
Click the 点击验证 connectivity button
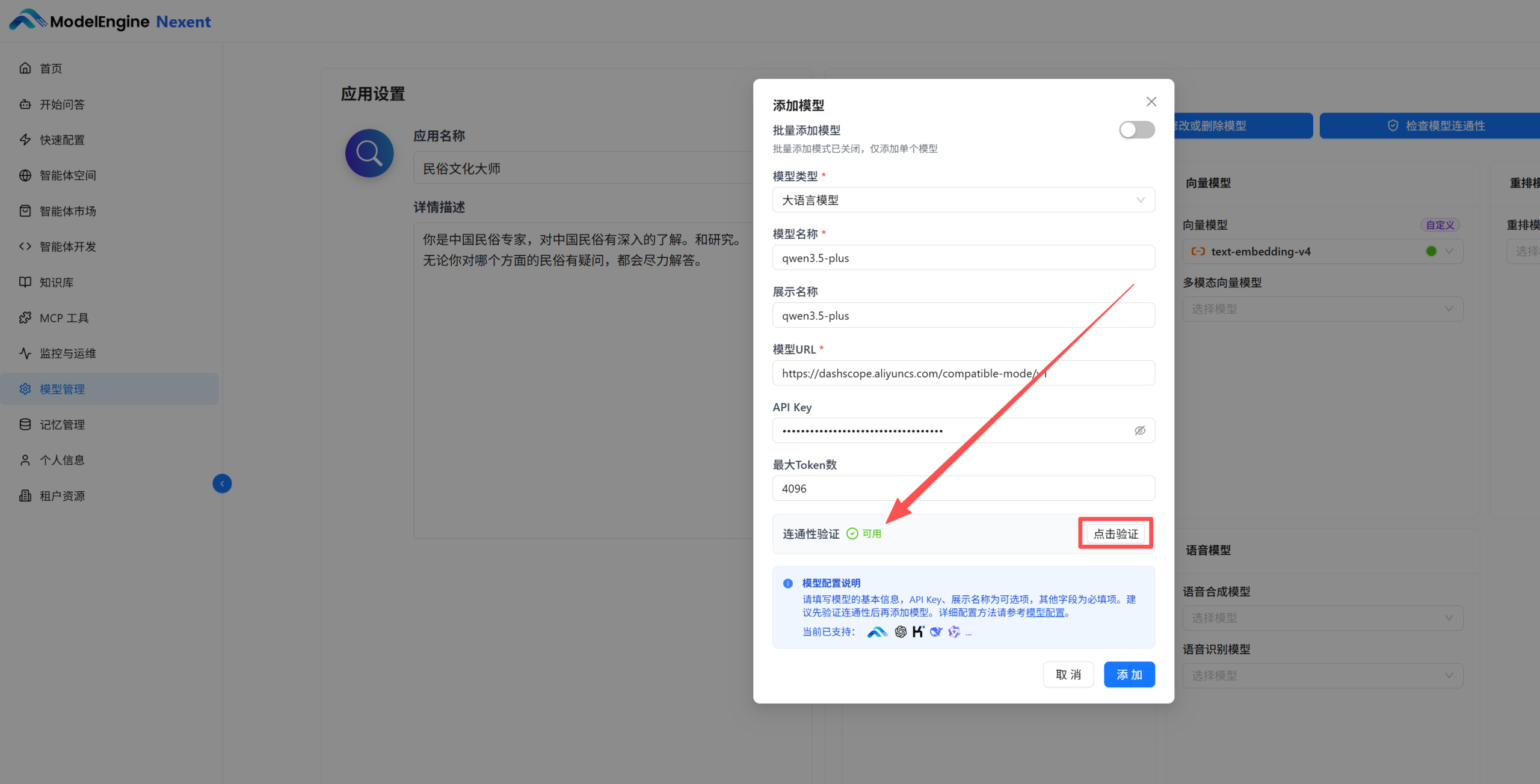(1115, 533)
